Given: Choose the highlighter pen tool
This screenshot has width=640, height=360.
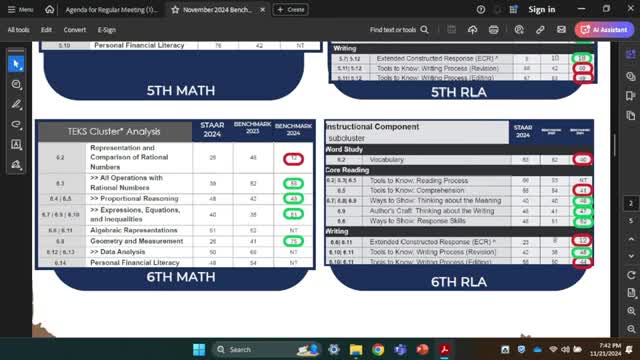Looking at the screenshot, I should [16, 104].
